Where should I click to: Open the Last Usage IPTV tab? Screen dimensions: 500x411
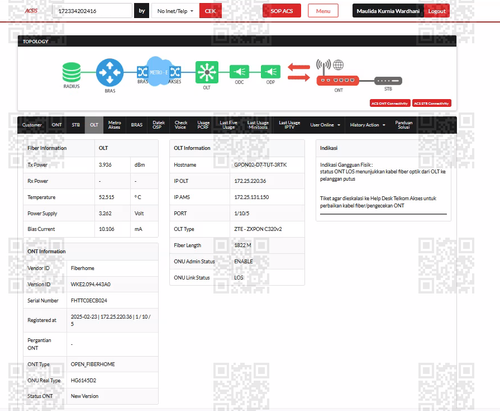pos(289,125)
